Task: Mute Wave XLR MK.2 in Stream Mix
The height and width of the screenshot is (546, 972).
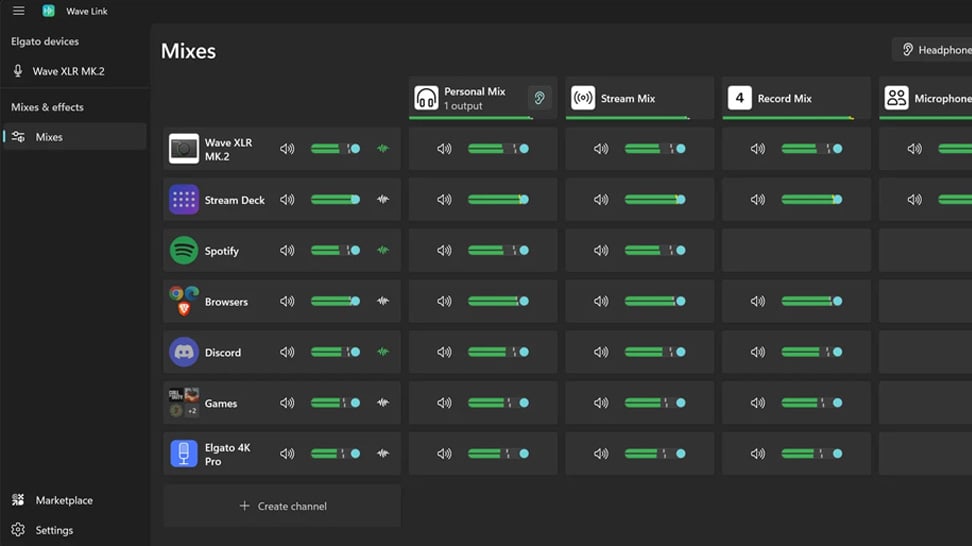Action: coord(601,149)
